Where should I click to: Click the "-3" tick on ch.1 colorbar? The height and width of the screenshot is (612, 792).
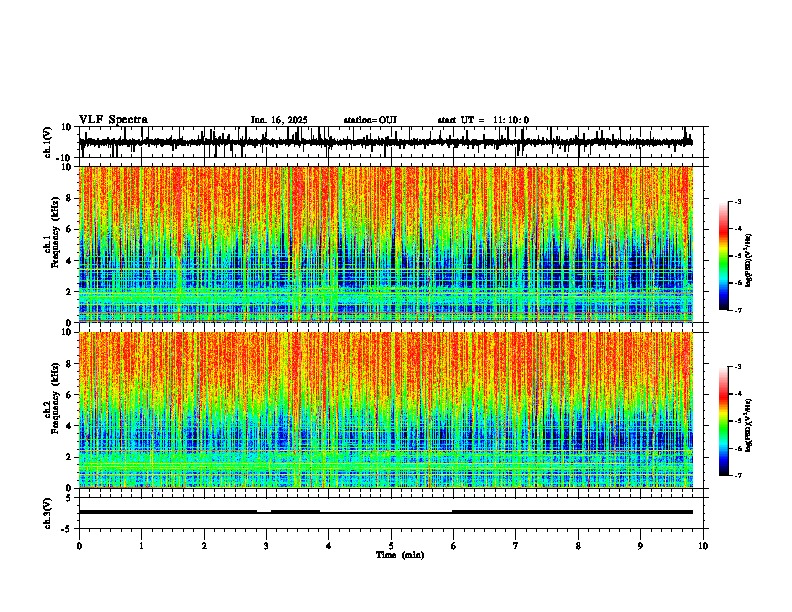pyautogui.click(x=738, y=202)
